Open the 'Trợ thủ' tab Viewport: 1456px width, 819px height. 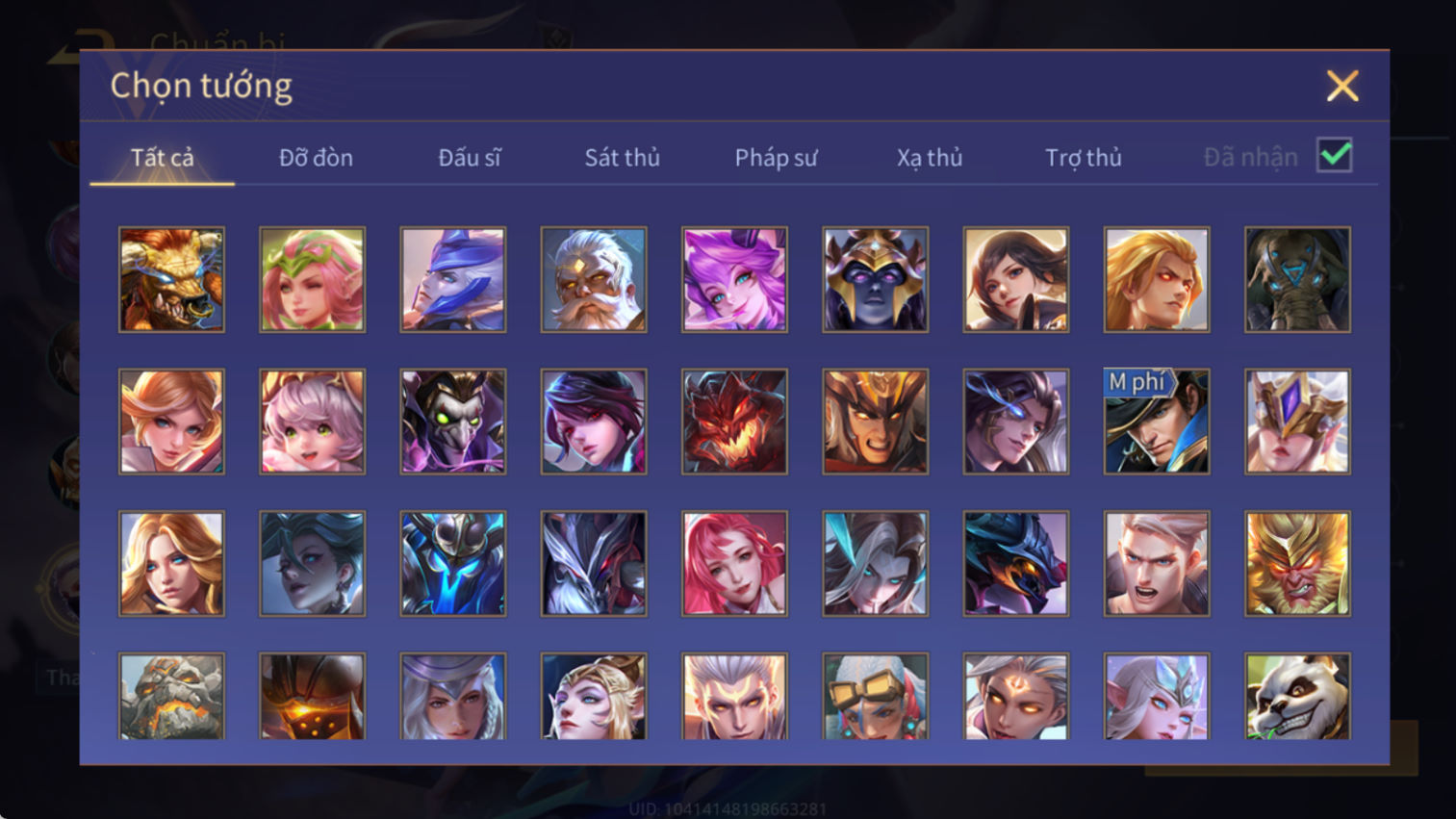pyautogui.click(x=1084, y=158)
